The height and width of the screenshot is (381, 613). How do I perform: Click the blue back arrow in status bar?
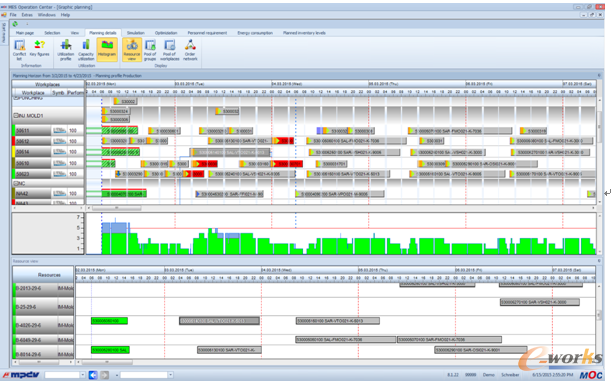93,375
